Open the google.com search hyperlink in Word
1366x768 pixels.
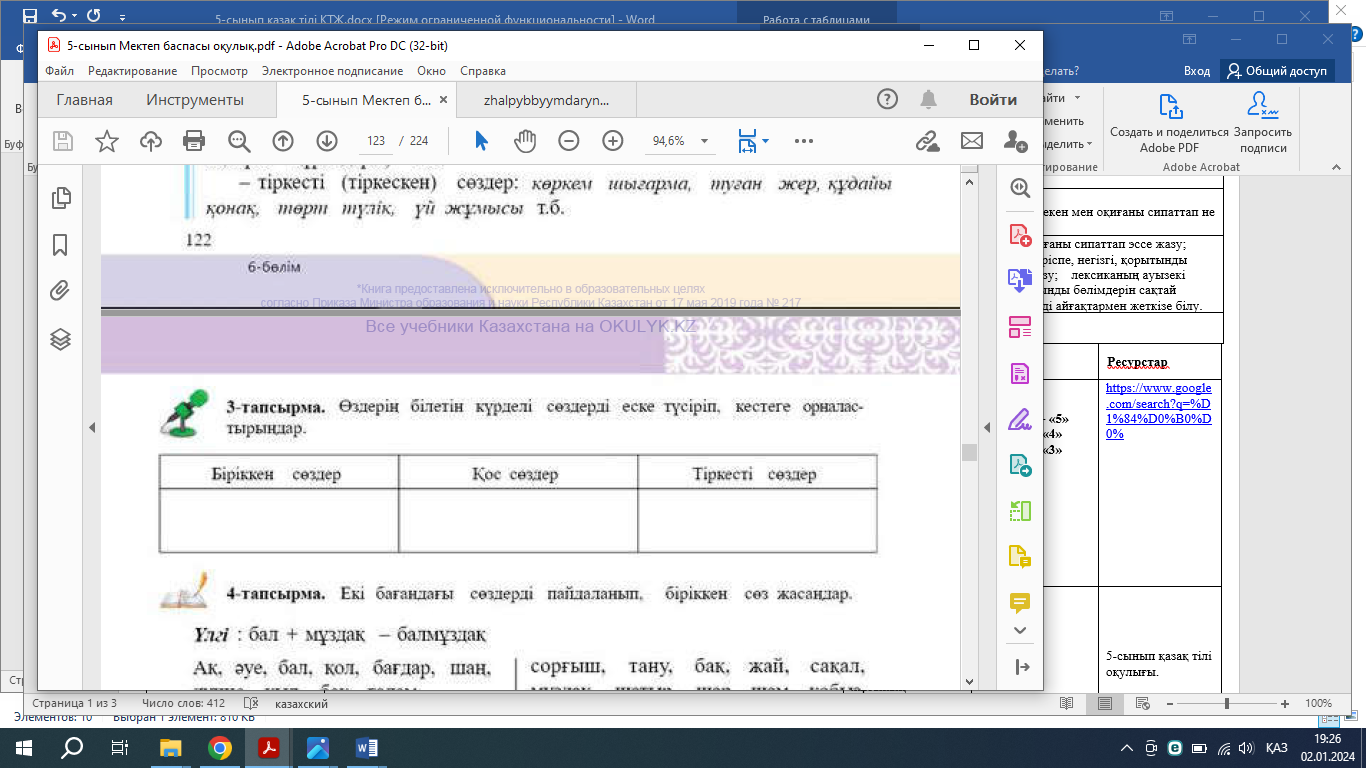pos(1159,411)
